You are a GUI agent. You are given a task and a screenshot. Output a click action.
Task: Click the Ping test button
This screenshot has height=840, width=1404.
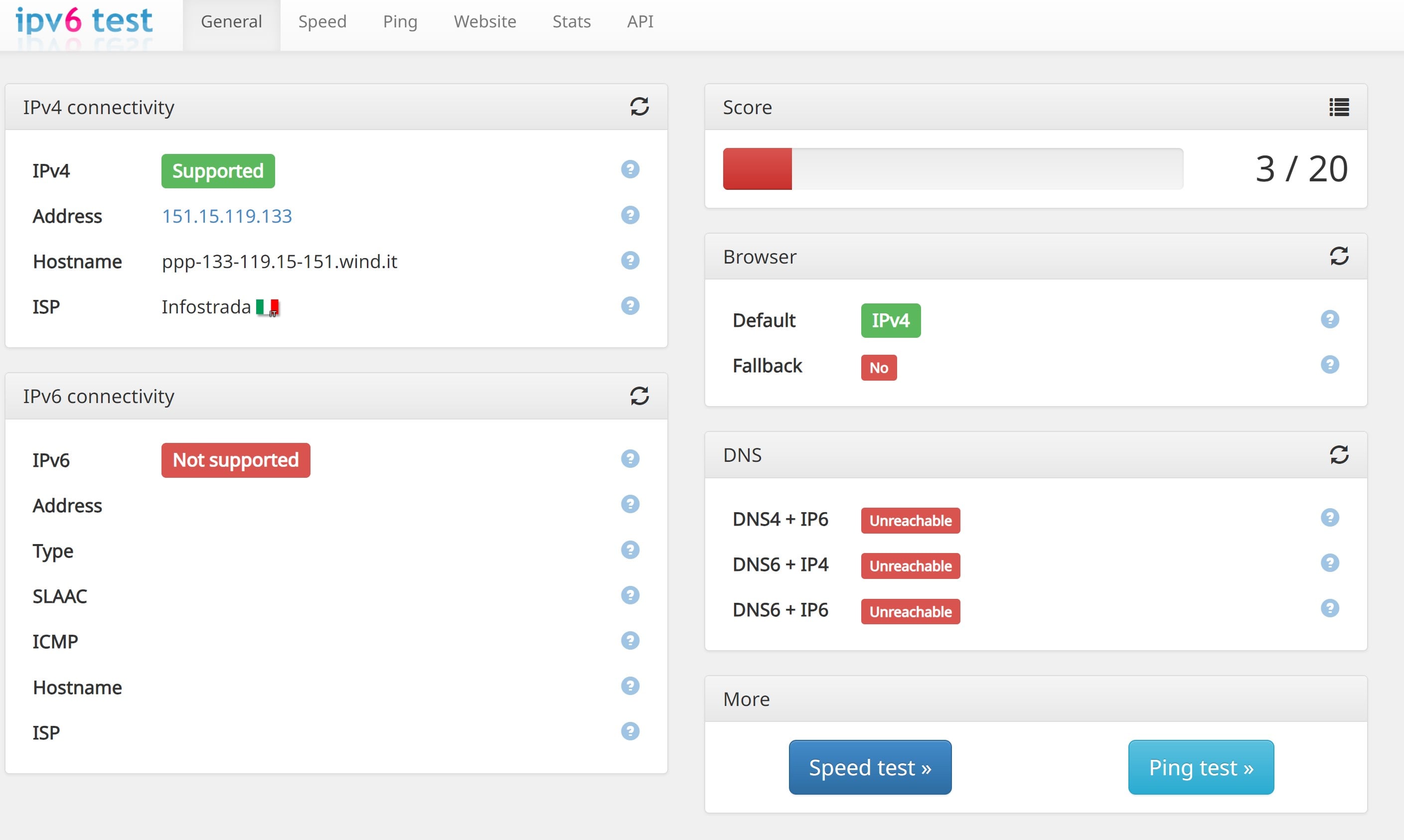(x=1201, y=768)
